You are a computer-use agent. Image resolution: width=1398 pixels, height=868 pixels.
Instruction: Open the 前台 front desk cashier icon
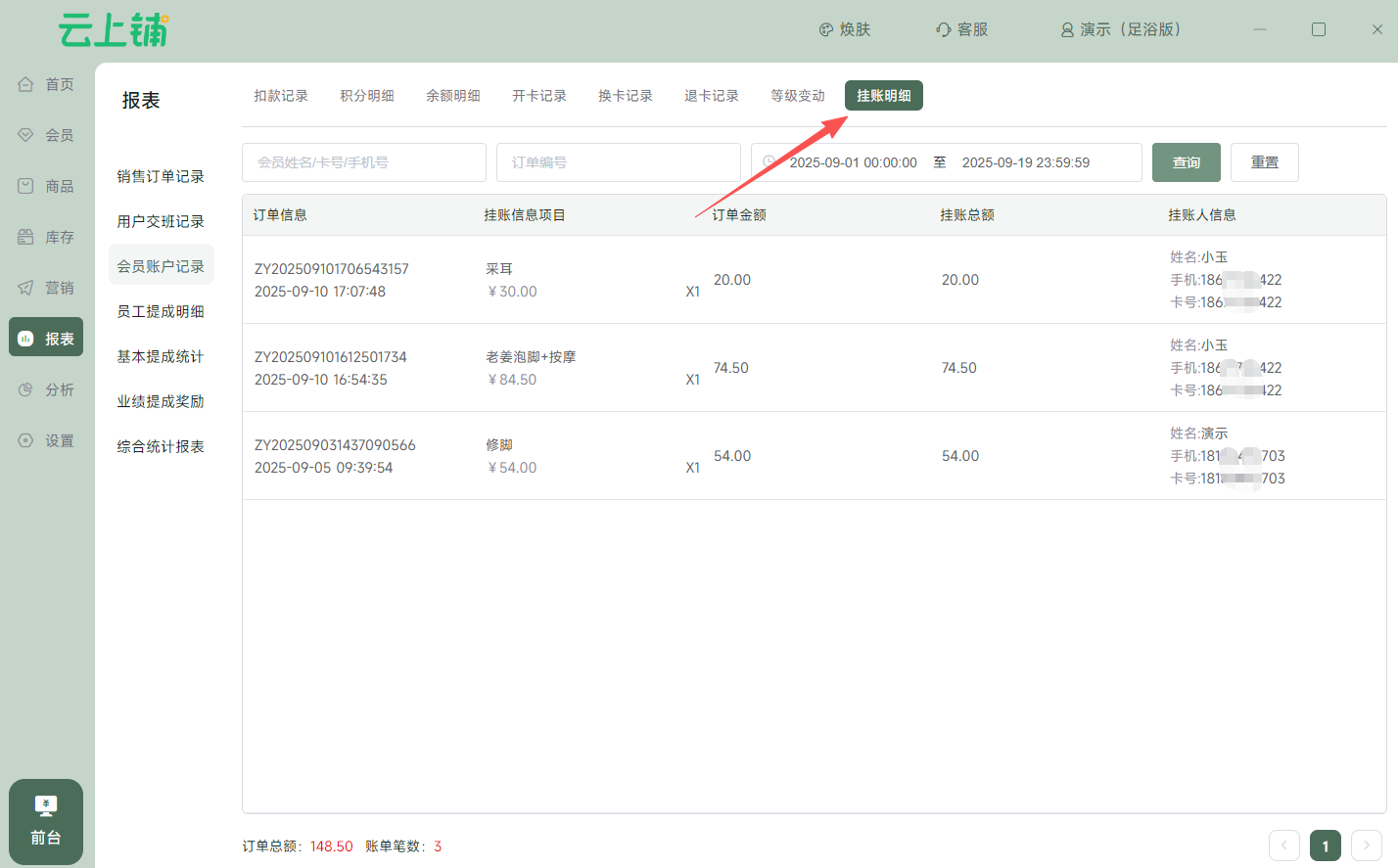46,805
